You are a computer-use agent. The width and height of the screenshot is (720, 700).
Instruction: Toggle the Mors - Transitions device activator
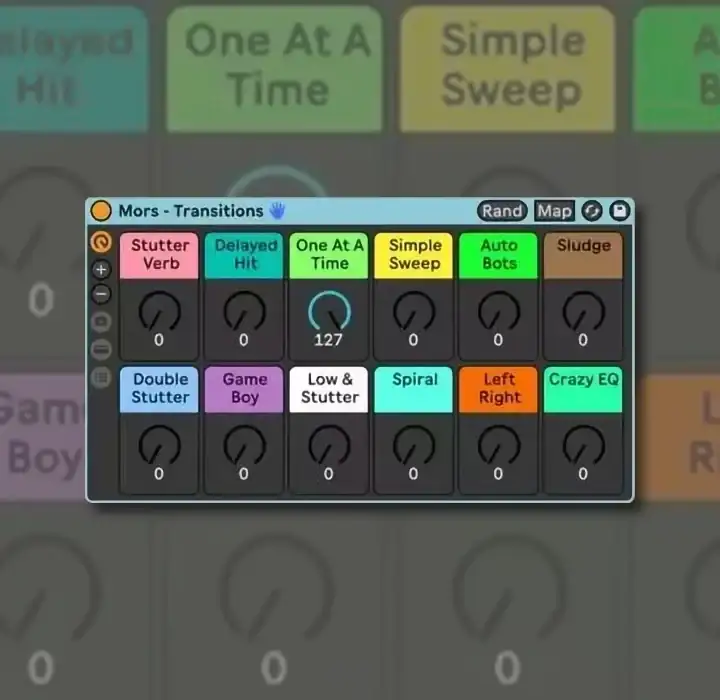(x=101, y=211)
